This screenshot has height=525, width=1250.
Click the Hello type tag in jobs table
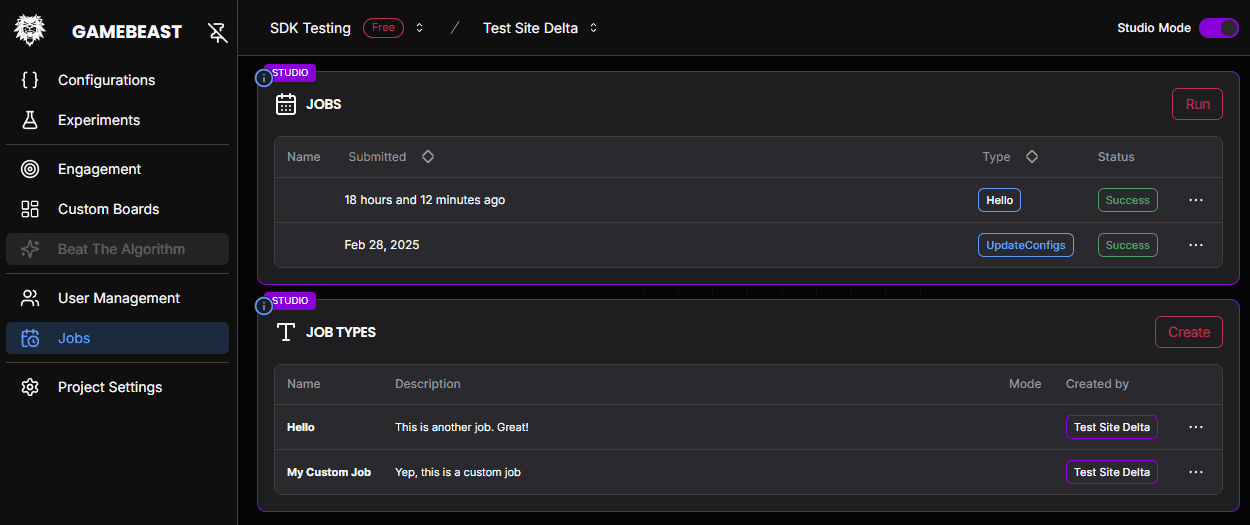(999, 200)
